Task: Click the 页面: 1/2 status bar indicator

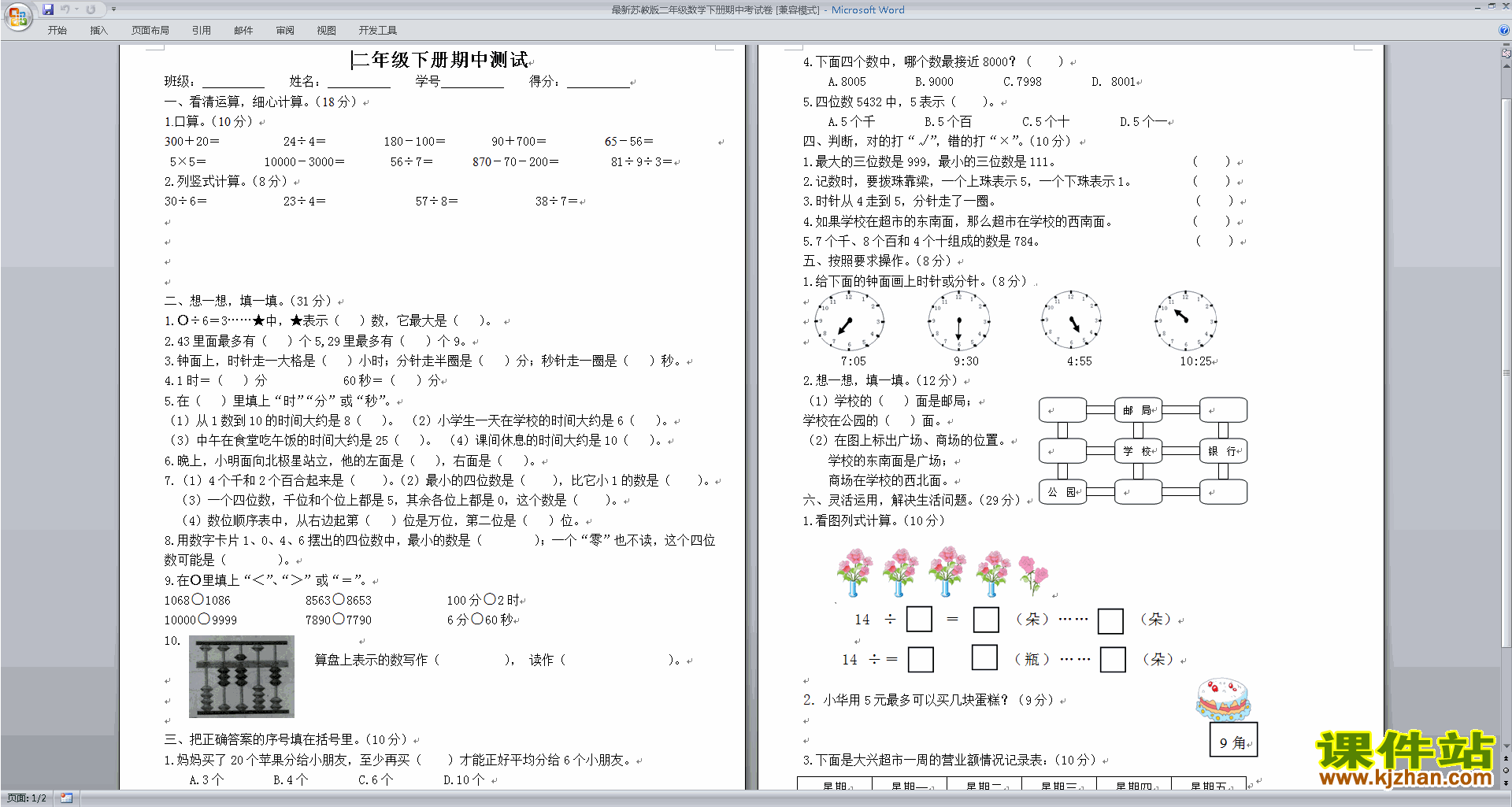Action: 27,798
